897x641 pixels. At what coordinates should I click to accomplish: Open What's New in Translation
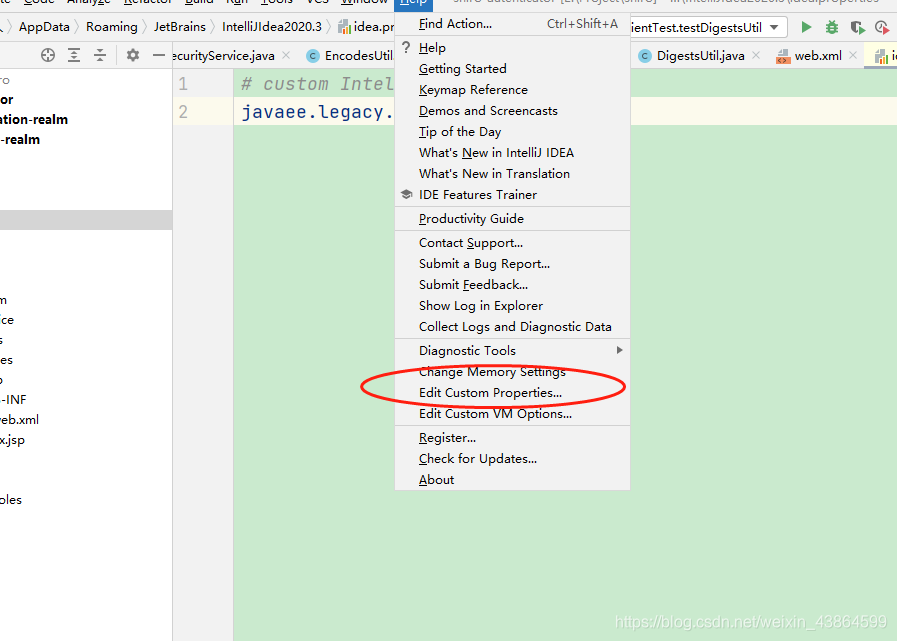[513, 173]
